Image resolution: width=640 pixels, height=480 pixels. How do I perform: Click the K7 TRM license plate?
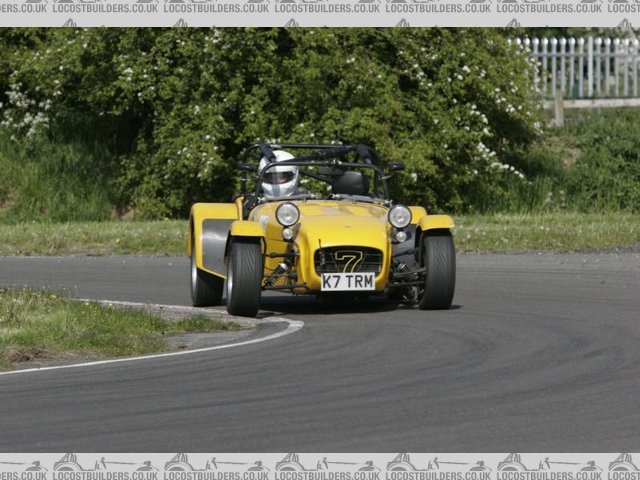pyautogui.click(x=348, y=282)
